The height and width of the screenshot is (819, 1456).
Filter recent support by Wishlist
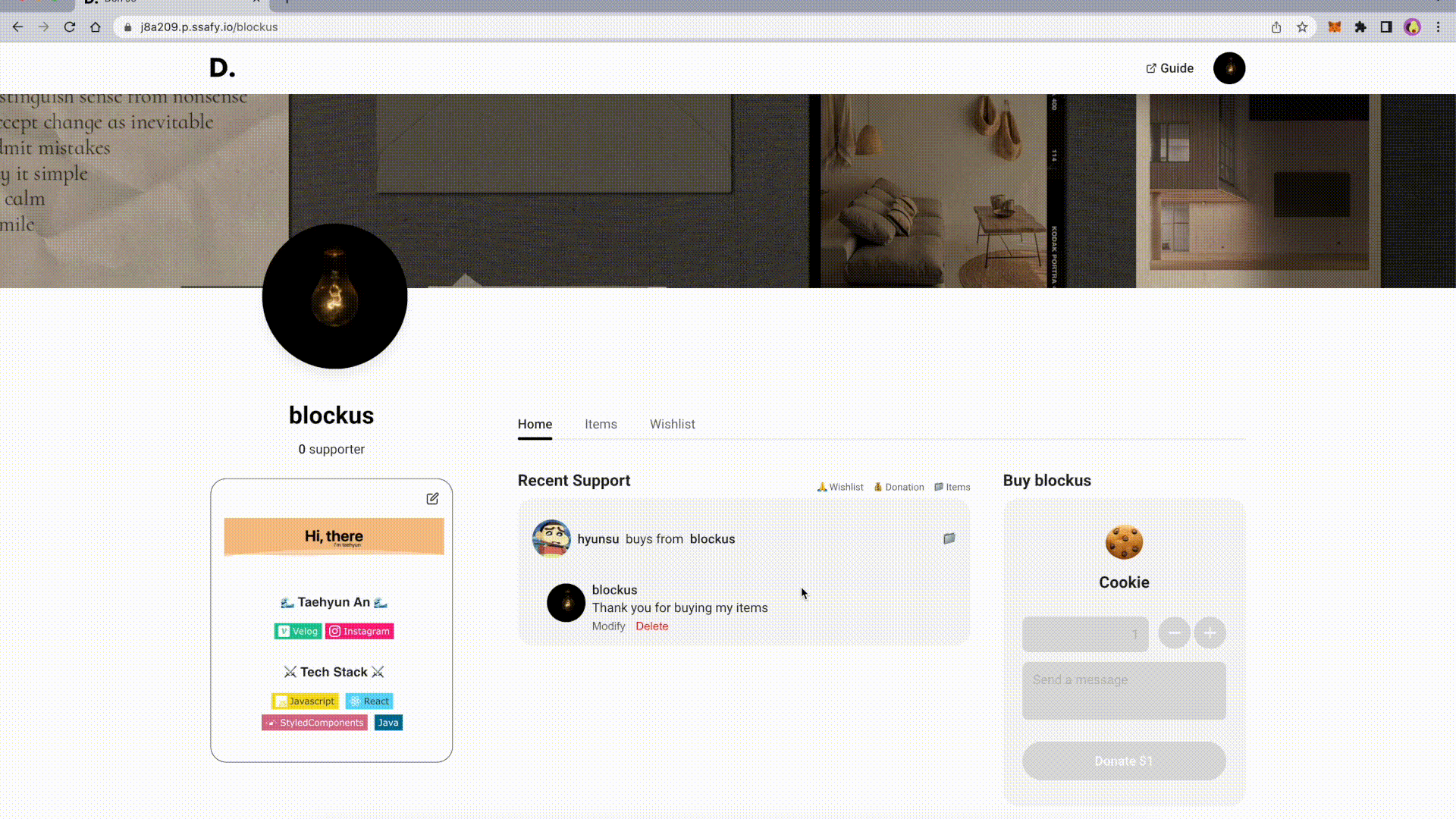pyautogui.click(x=840, y=487)
